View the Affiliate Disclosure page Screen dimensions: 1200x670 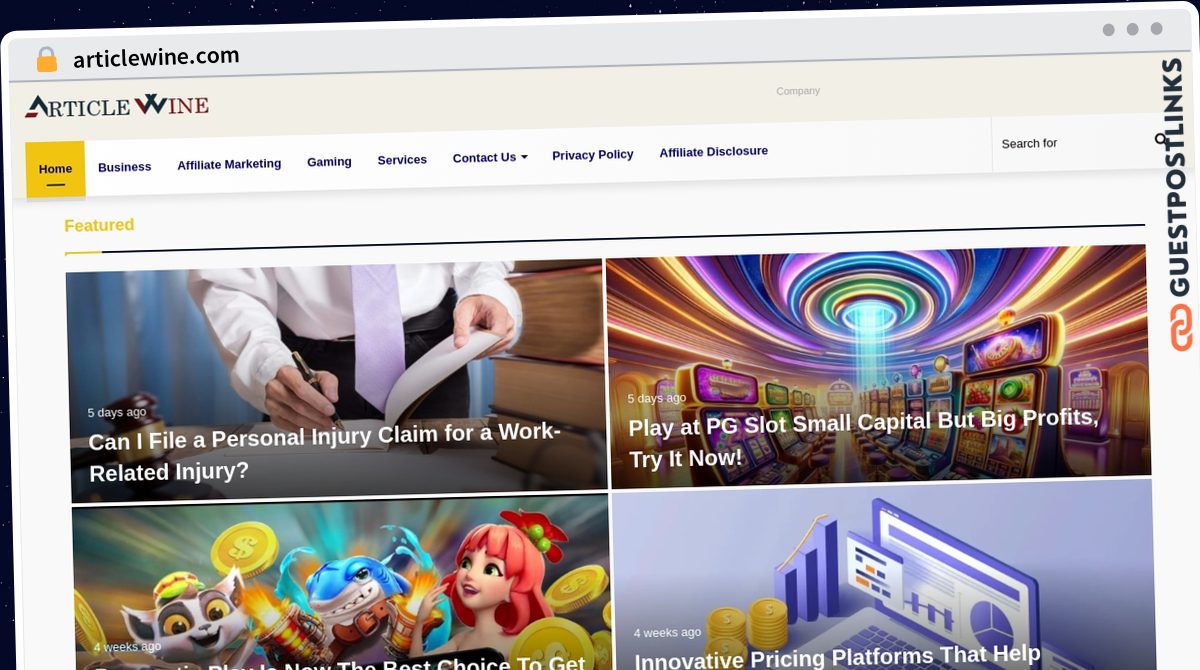point(714,151)
